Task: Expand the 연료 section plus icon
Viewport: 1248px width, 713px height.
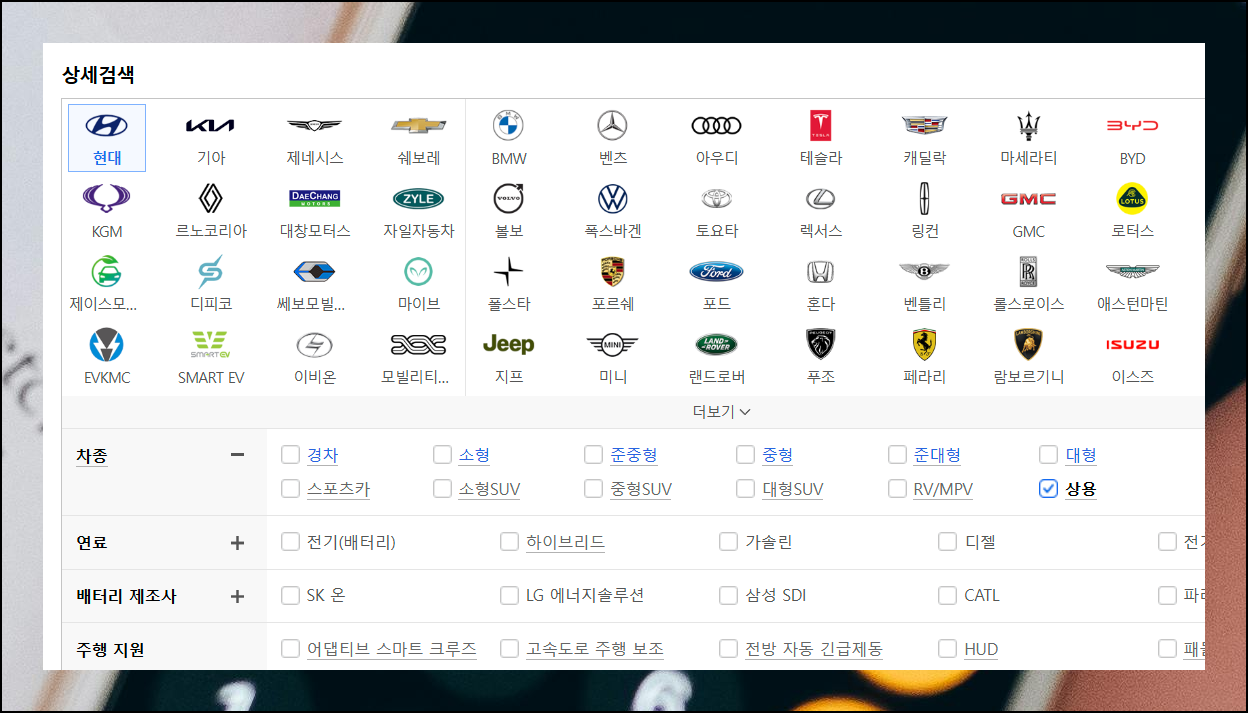Action: point(237,543)
